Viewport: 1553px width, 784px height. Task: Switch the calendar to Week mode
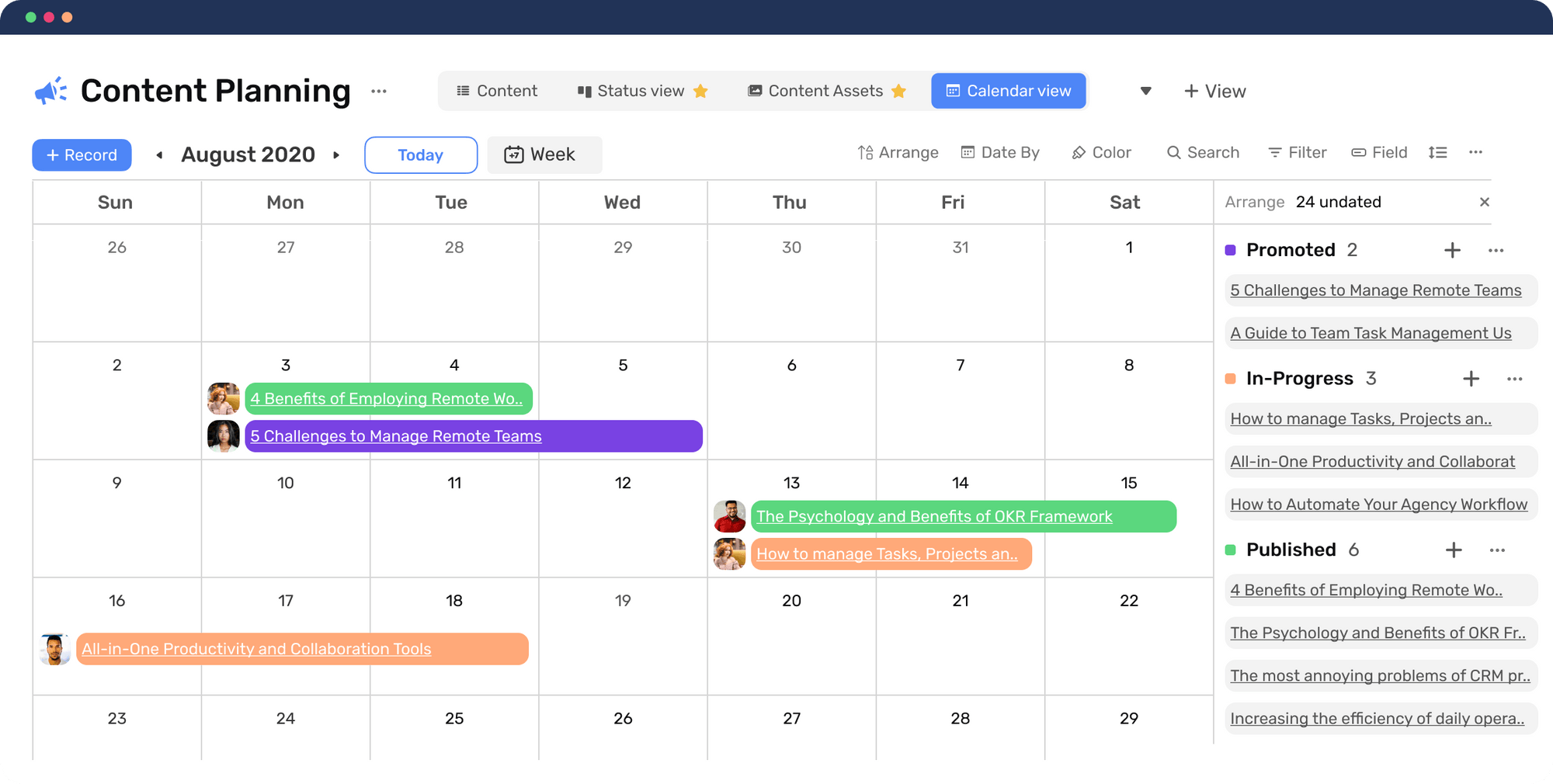click(x=544, y=154)
